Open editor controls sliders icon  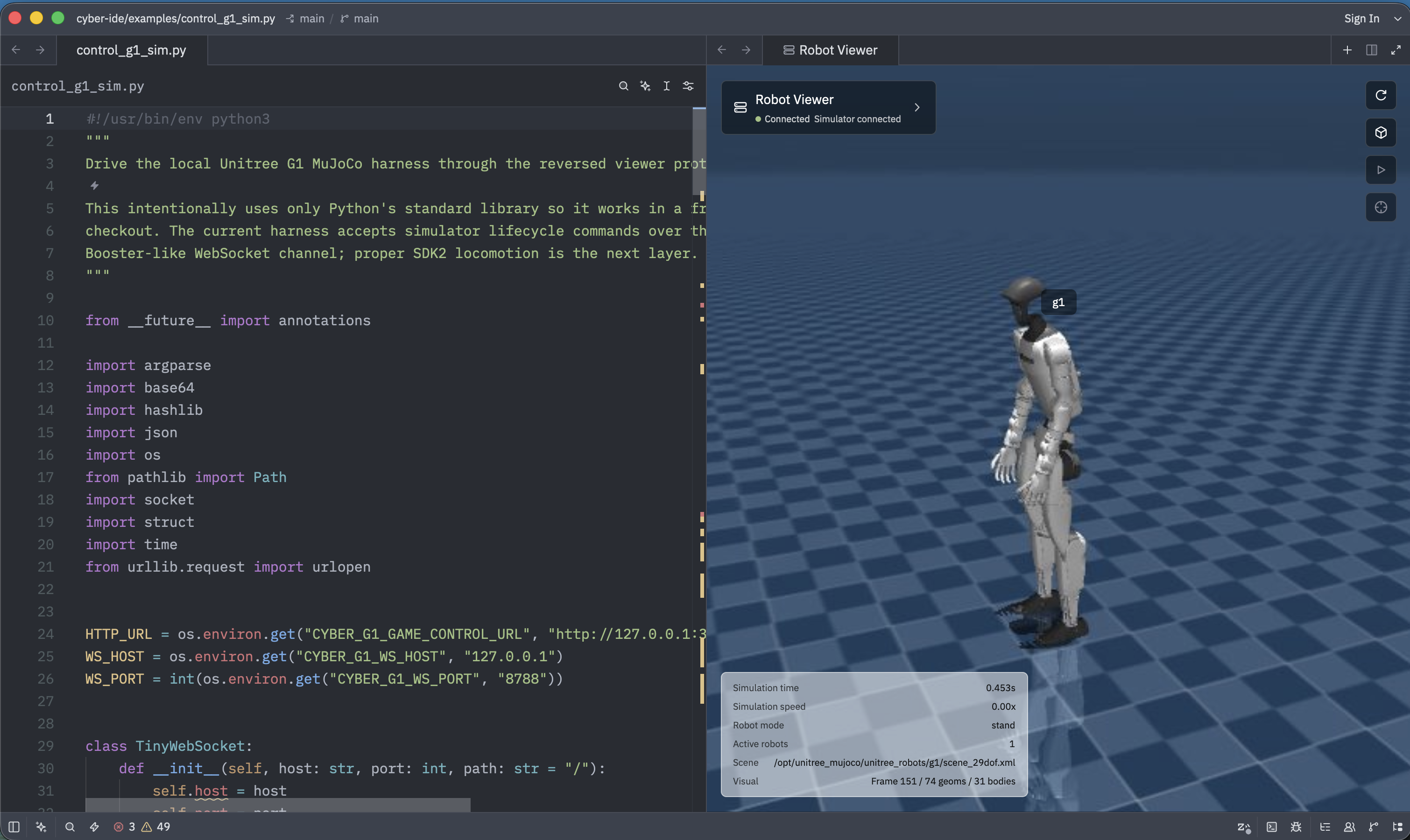click(x=688, y=86)
